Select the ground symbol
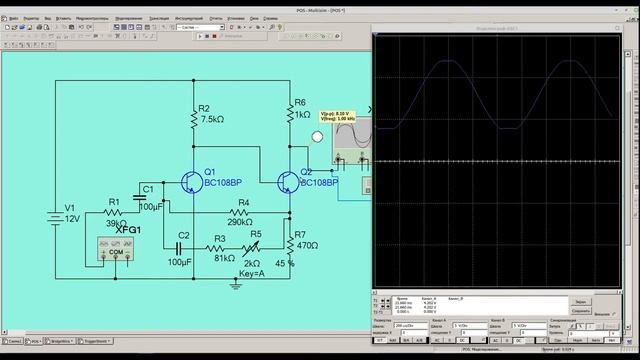Image resolution: width=640 pixels, height=360 pixels. (x=236, y=284)
